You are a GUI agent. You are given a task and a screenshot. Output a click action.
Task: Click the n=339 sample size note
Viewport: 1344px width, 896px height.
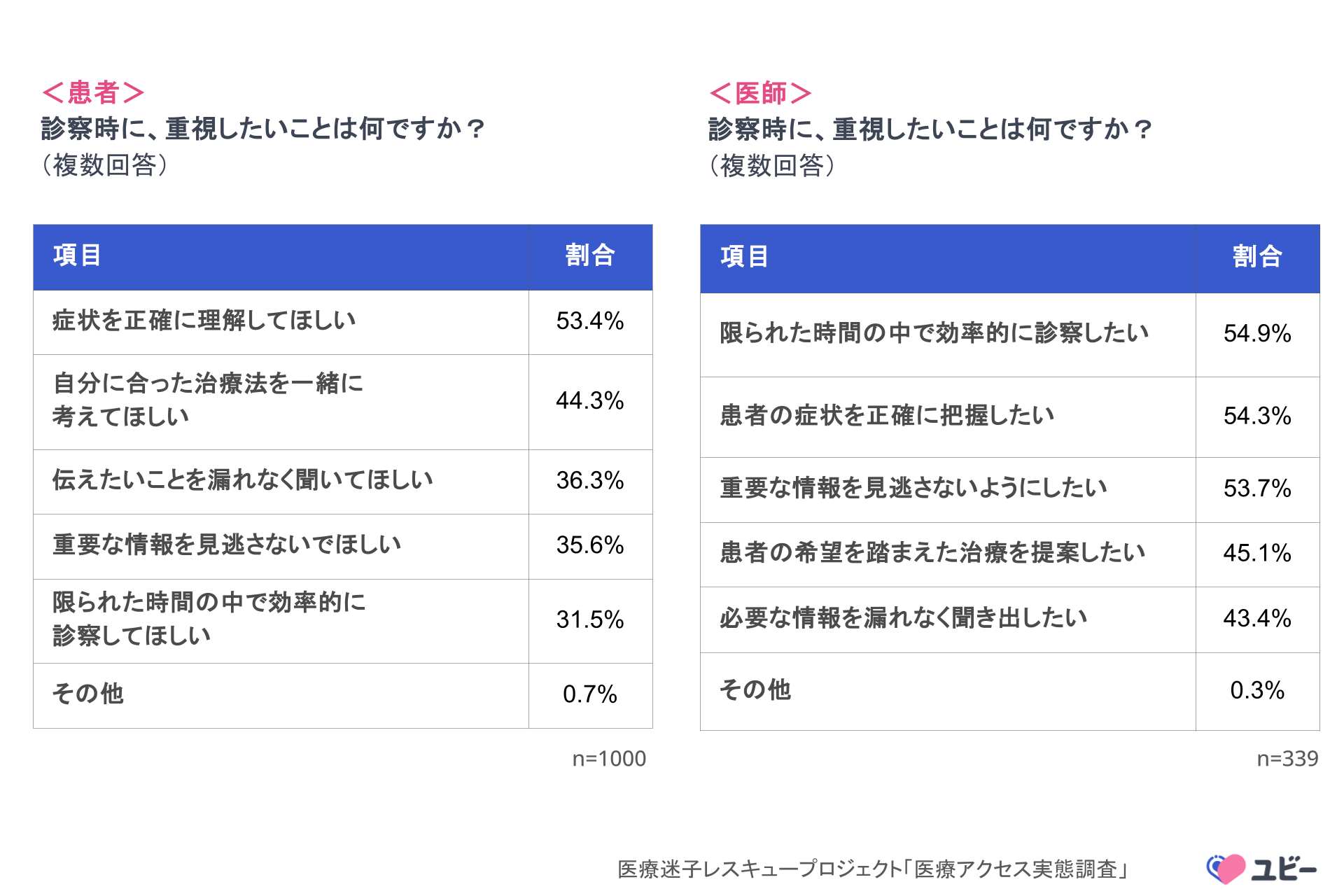pos(1287,759)
